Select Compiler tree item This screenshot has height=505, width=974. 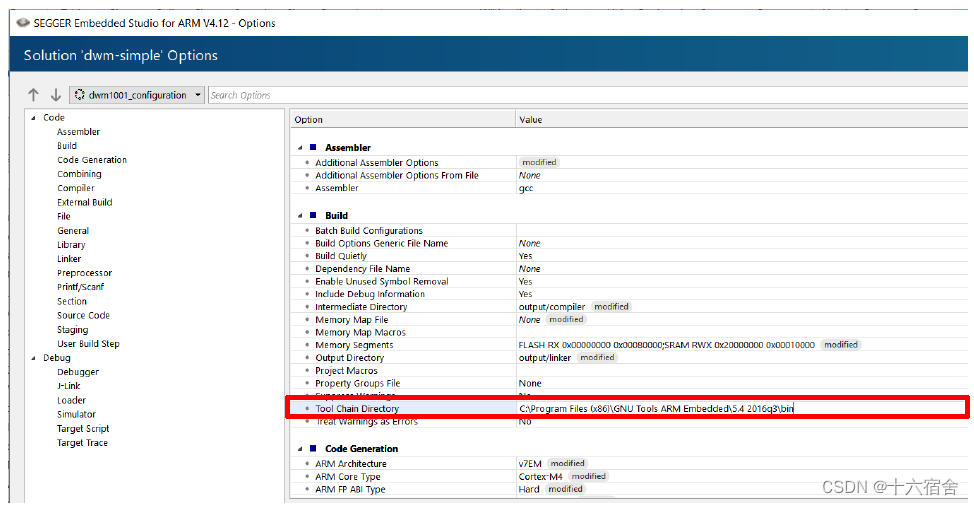point(76,188)
